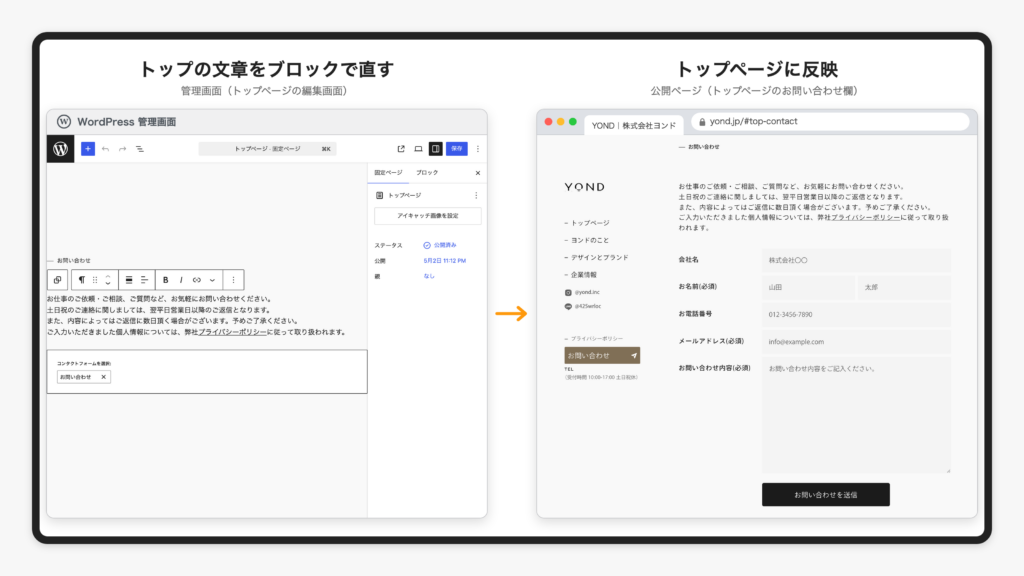Click お問い合わせを送信 submit button
This screenshot has height=576, width=1024.
pos(825,494)
